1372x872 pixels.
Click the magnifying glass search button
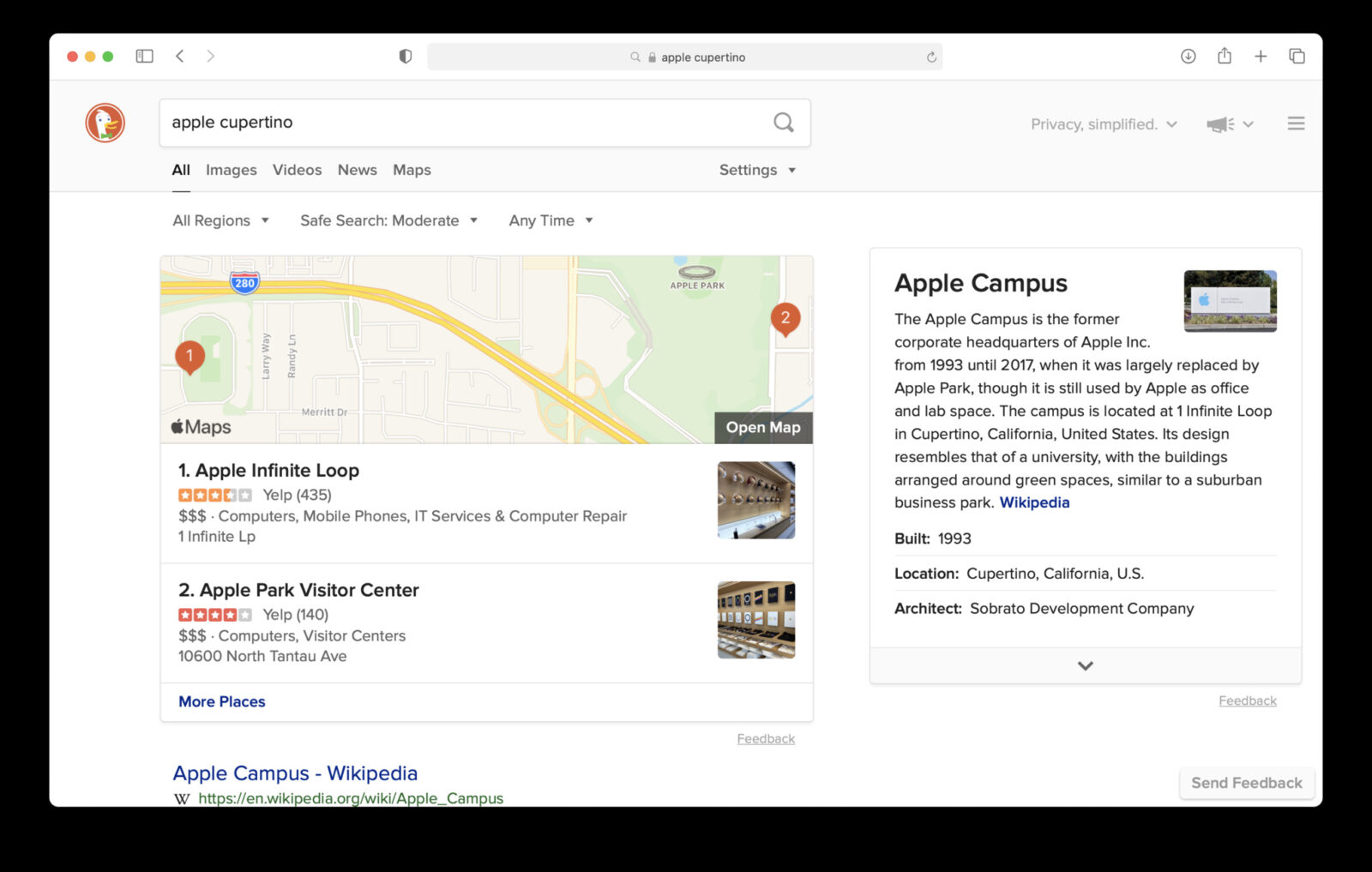[x=783, y=123]
